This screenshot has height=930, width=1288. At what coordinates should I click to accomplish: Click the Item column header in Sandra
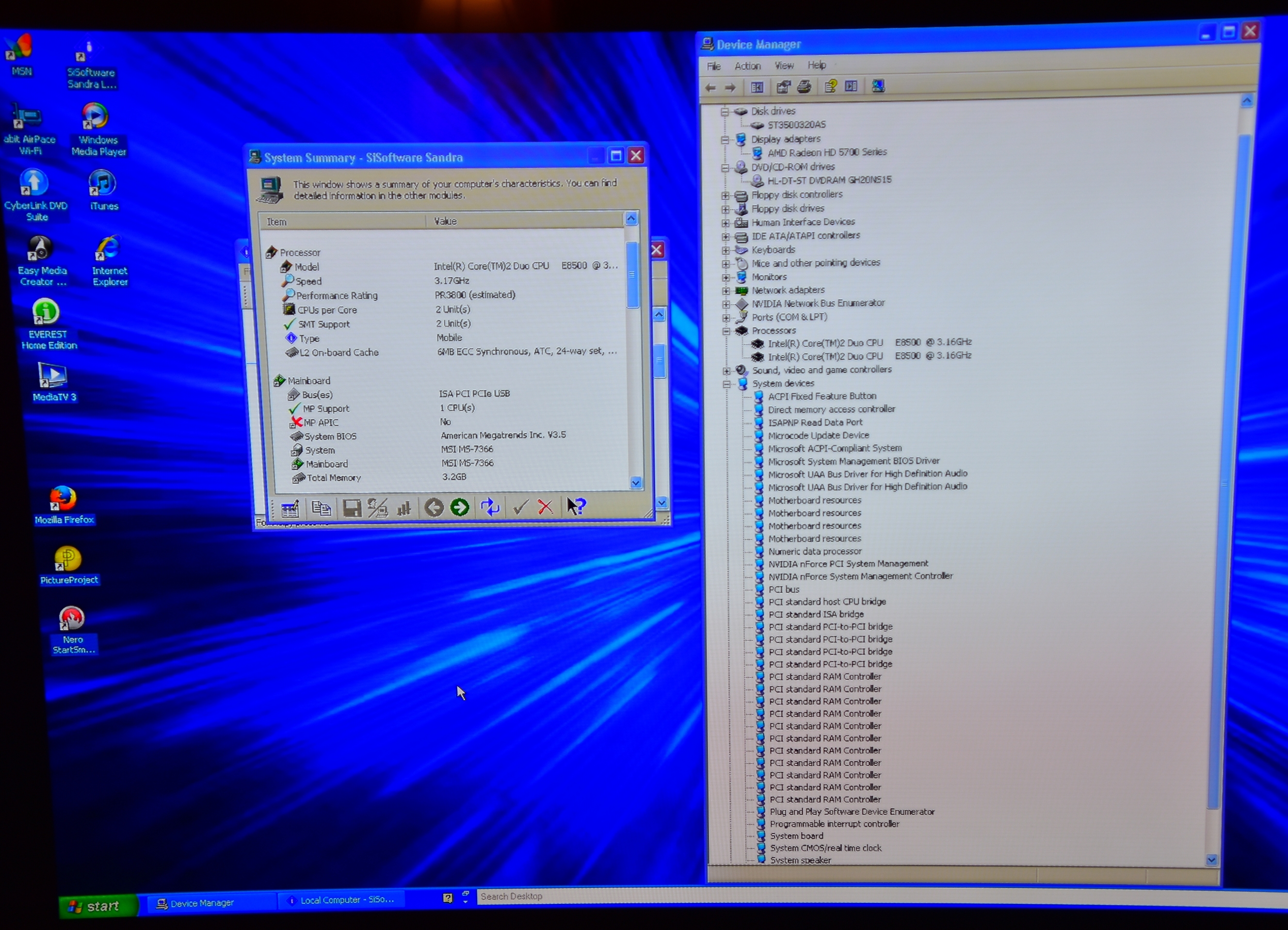[x=342, y=222]
